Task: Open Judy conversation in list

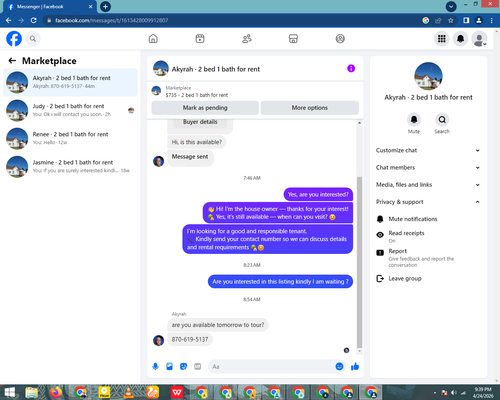Action: pos(70,110)
